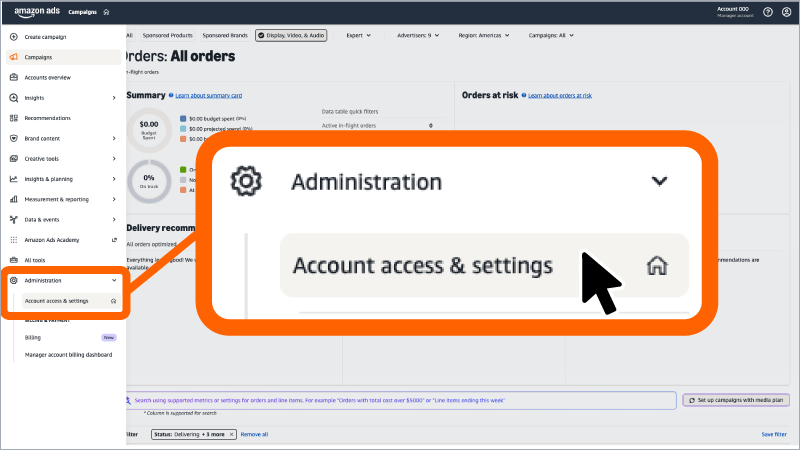The image size is (800, 450).
Task: Click Account 000 manager account label
Action: (x=735, y=12)
